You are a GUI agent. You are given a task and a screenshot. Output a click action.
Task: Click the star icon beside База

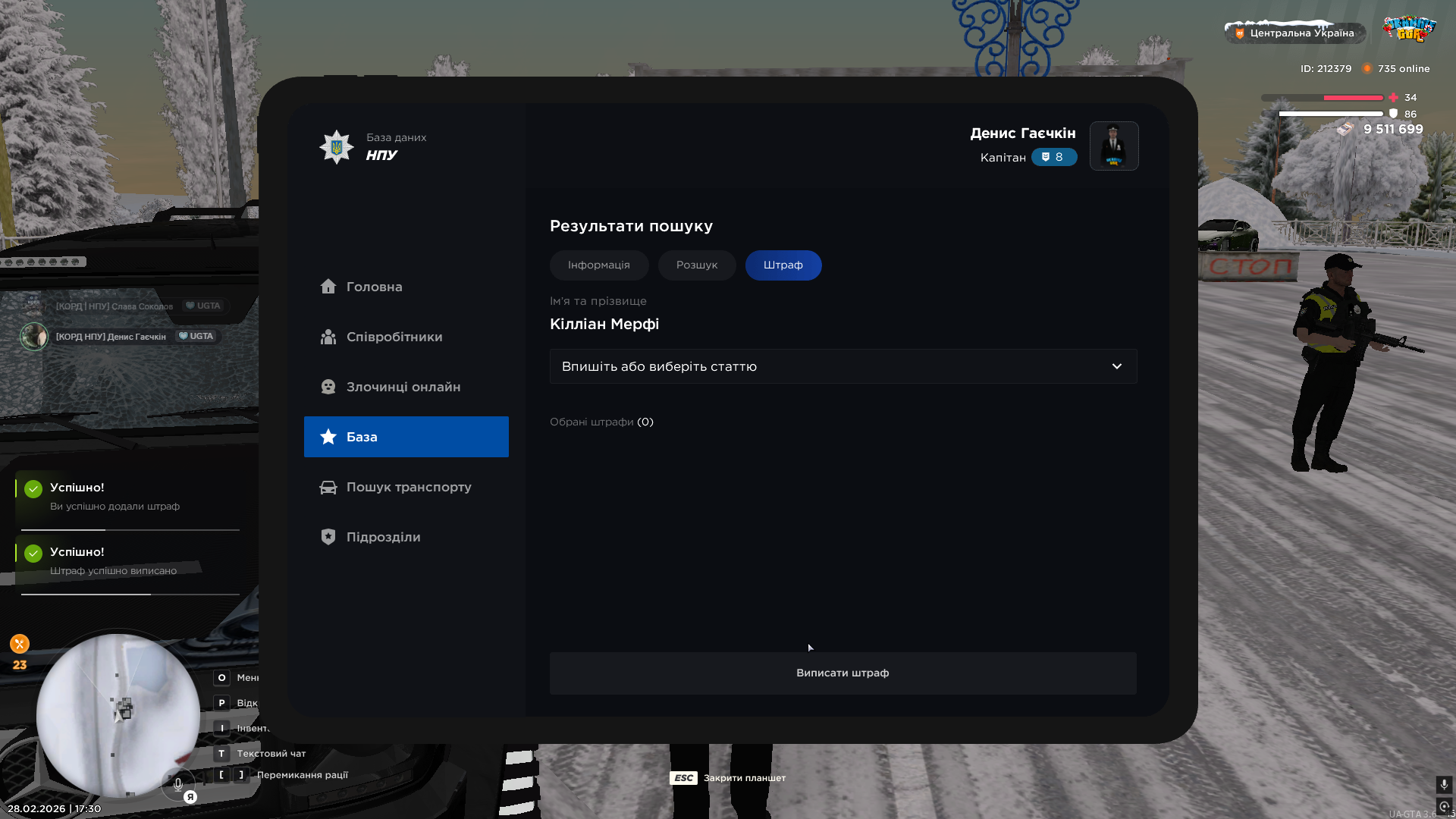328,437
